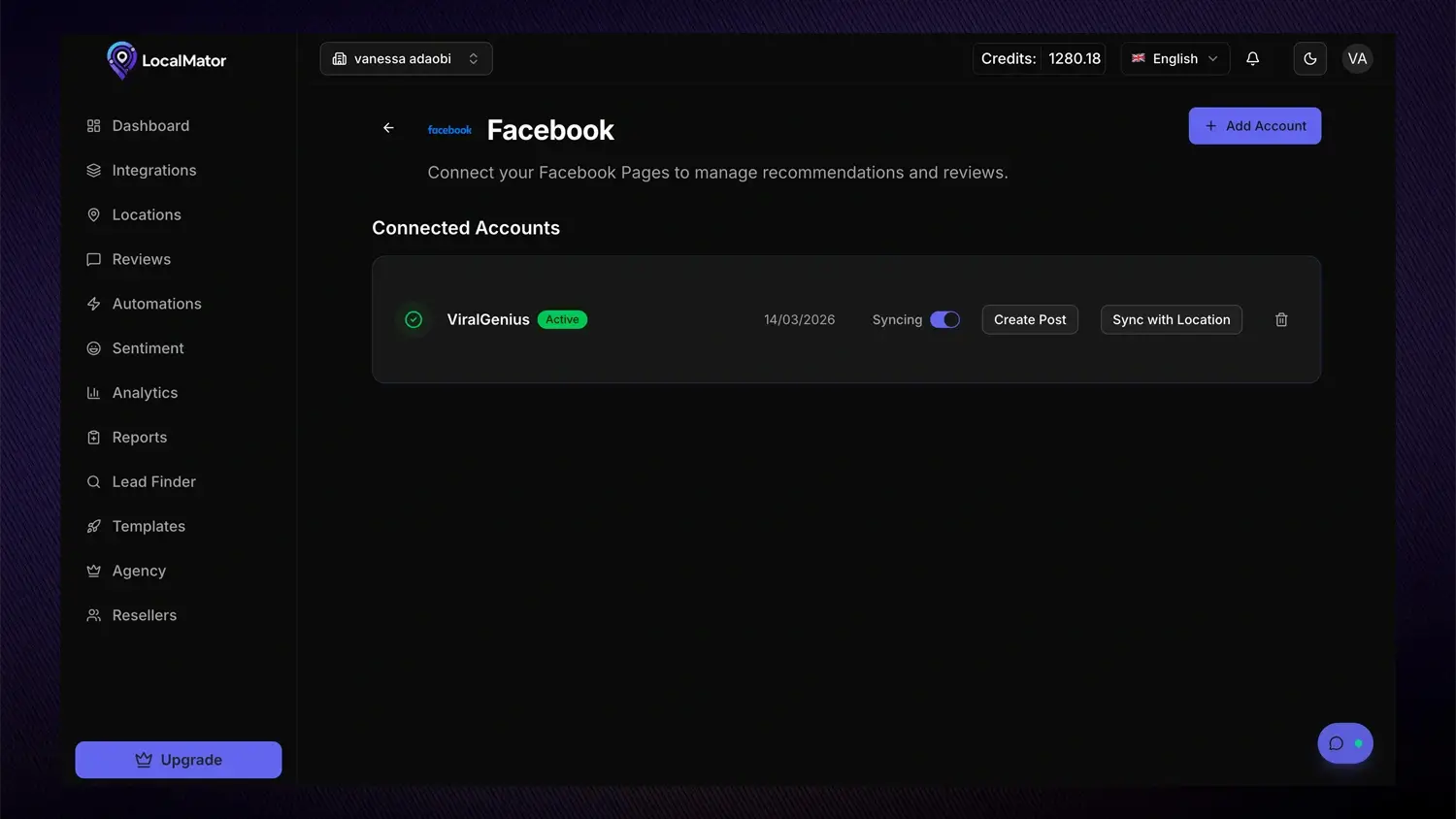
Task: Turn off the Syncing switch
Action: (944, 319)
